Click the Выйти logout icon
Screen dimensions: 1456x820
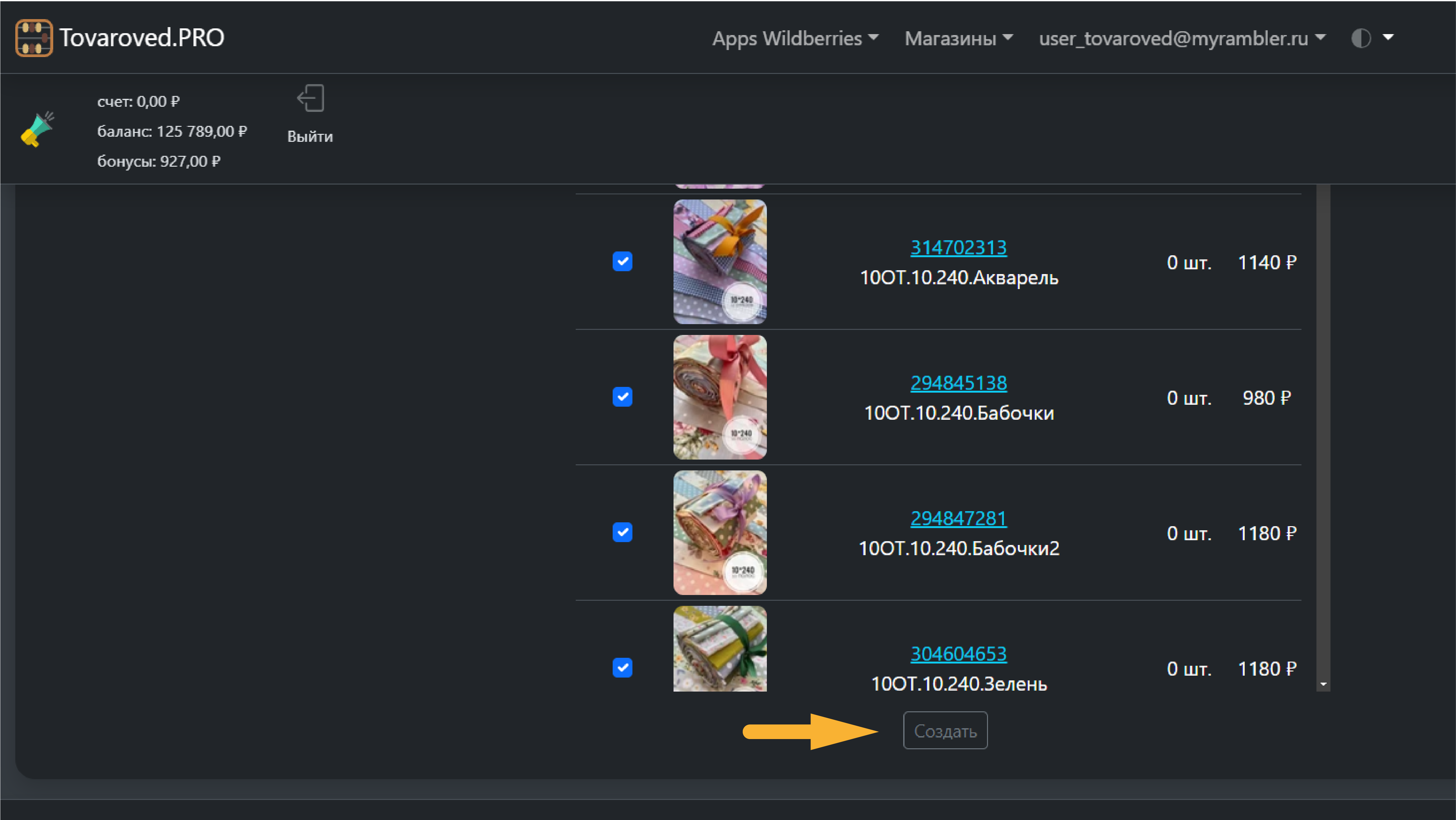310,99
